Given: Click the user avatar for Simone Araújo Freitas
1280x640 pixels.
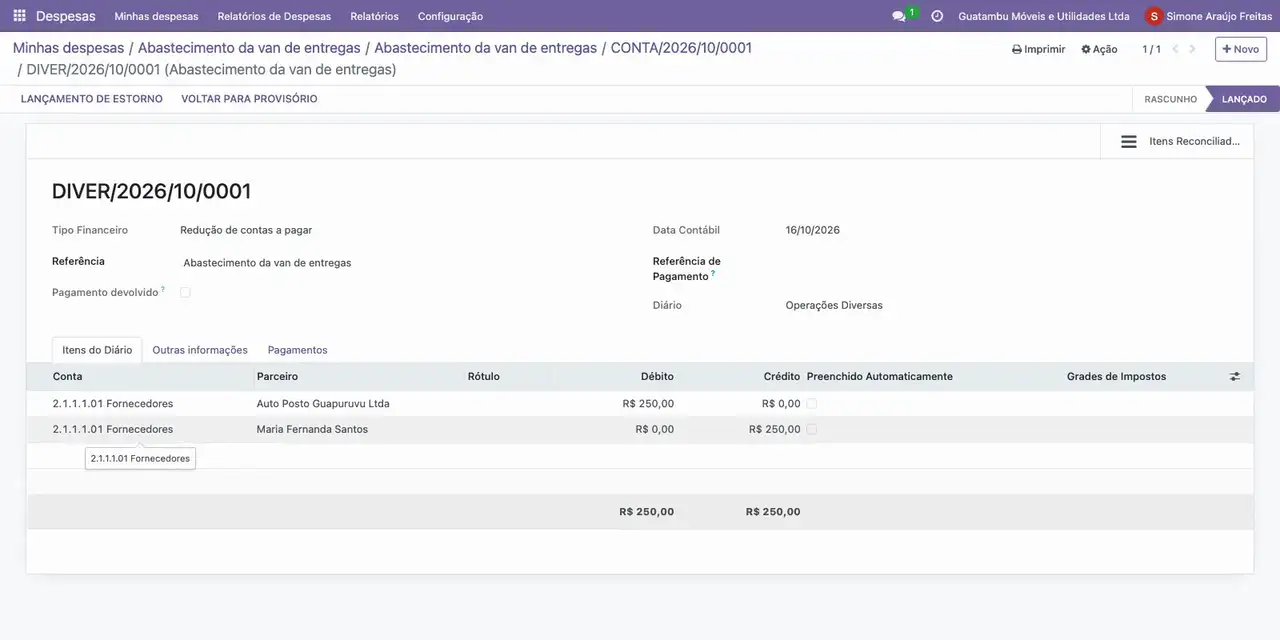Looking at the screenshot, I should pos(1154,16).
